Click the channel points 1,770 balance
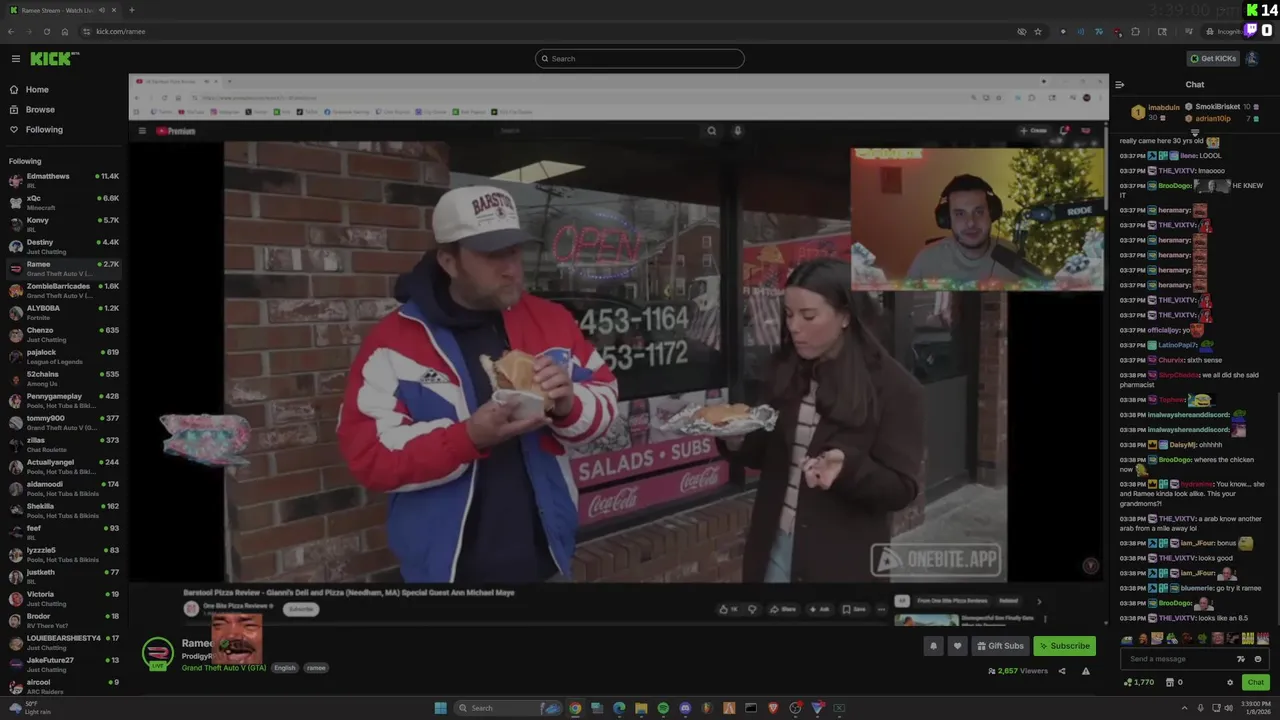The height and width of the screenshot is (720, 1280). [1139, 682]
